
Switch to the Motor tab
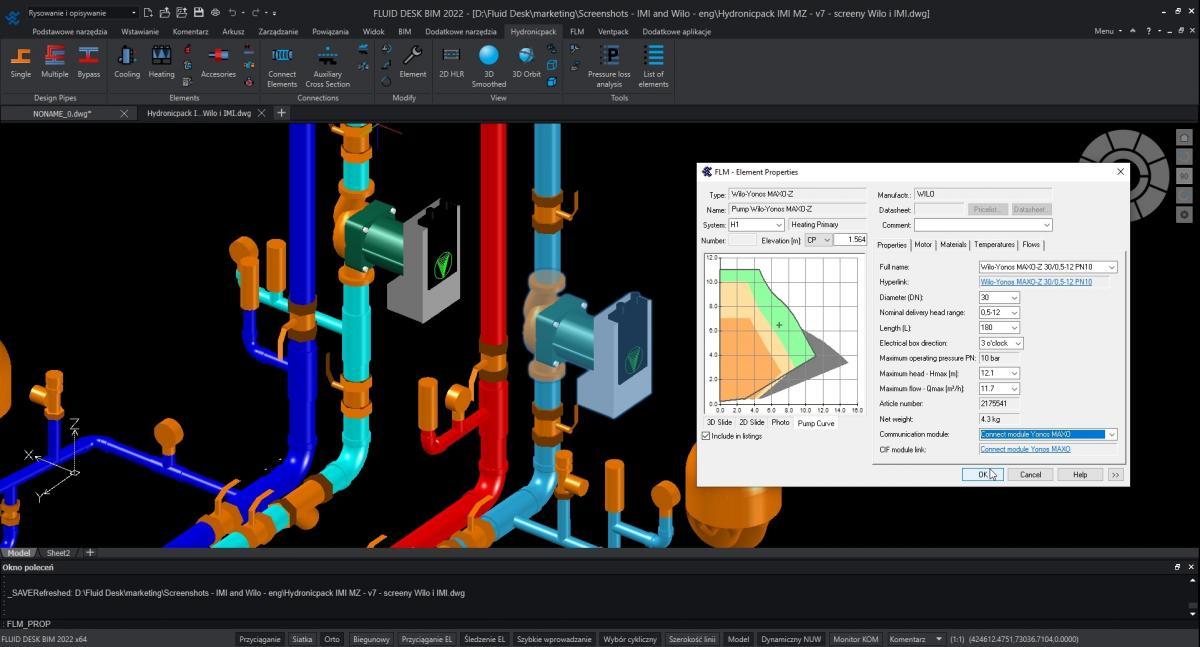[923, 244]
